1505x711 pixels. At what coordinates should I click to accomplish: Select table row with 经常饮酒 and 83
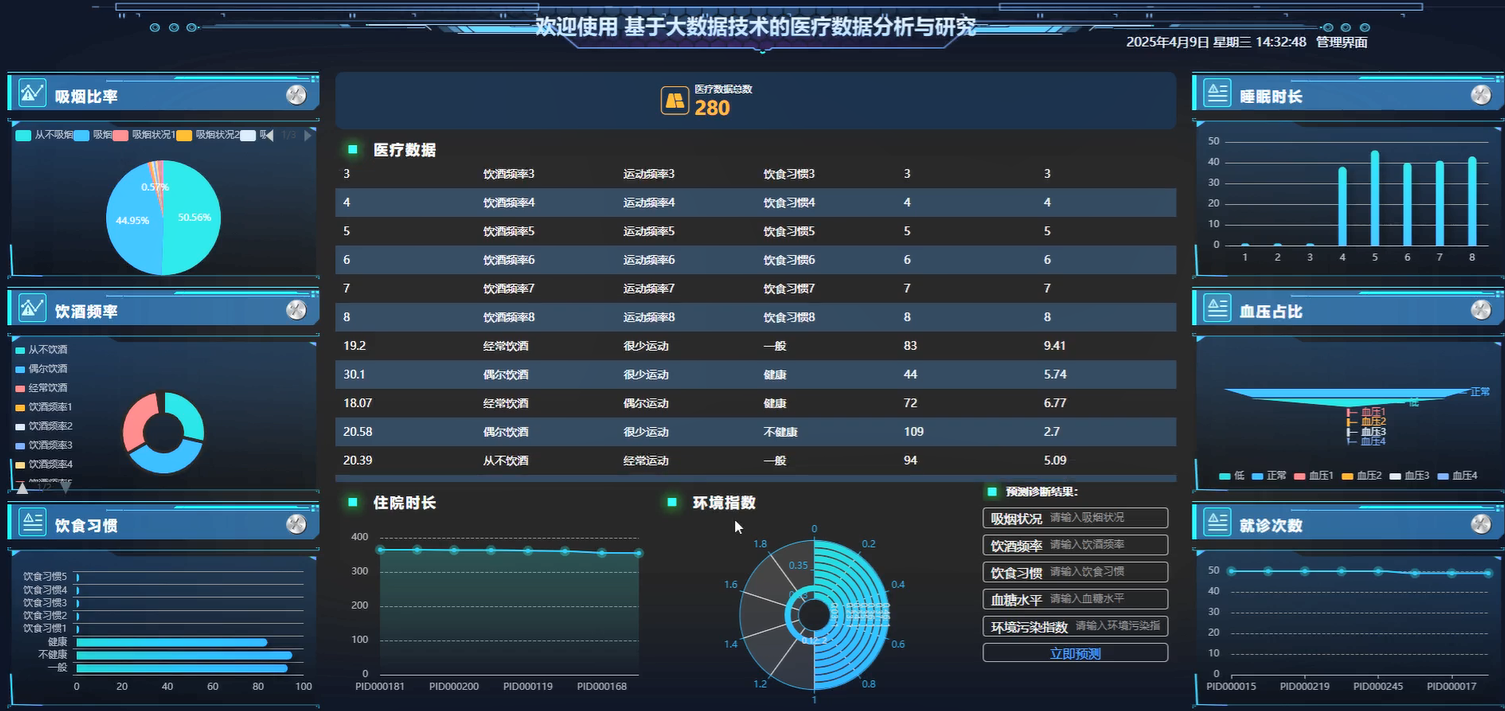point(755,346)
